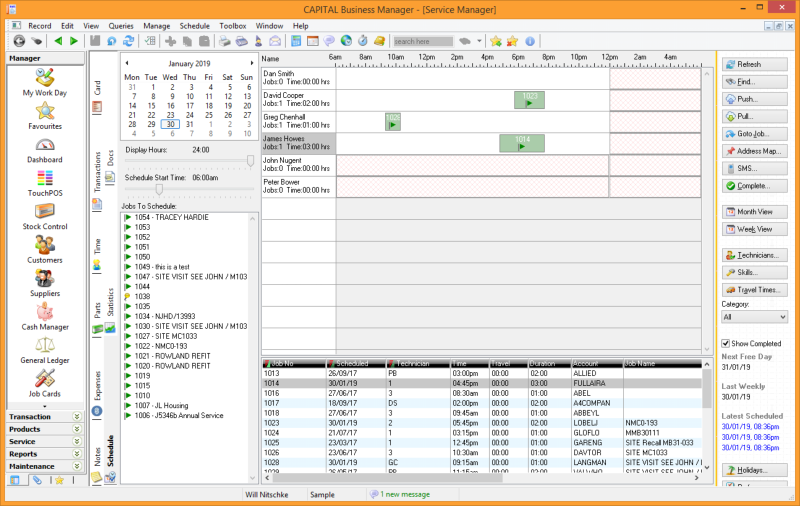Open Job Cards module
800x506 pixels.
(x=45, y=384)
